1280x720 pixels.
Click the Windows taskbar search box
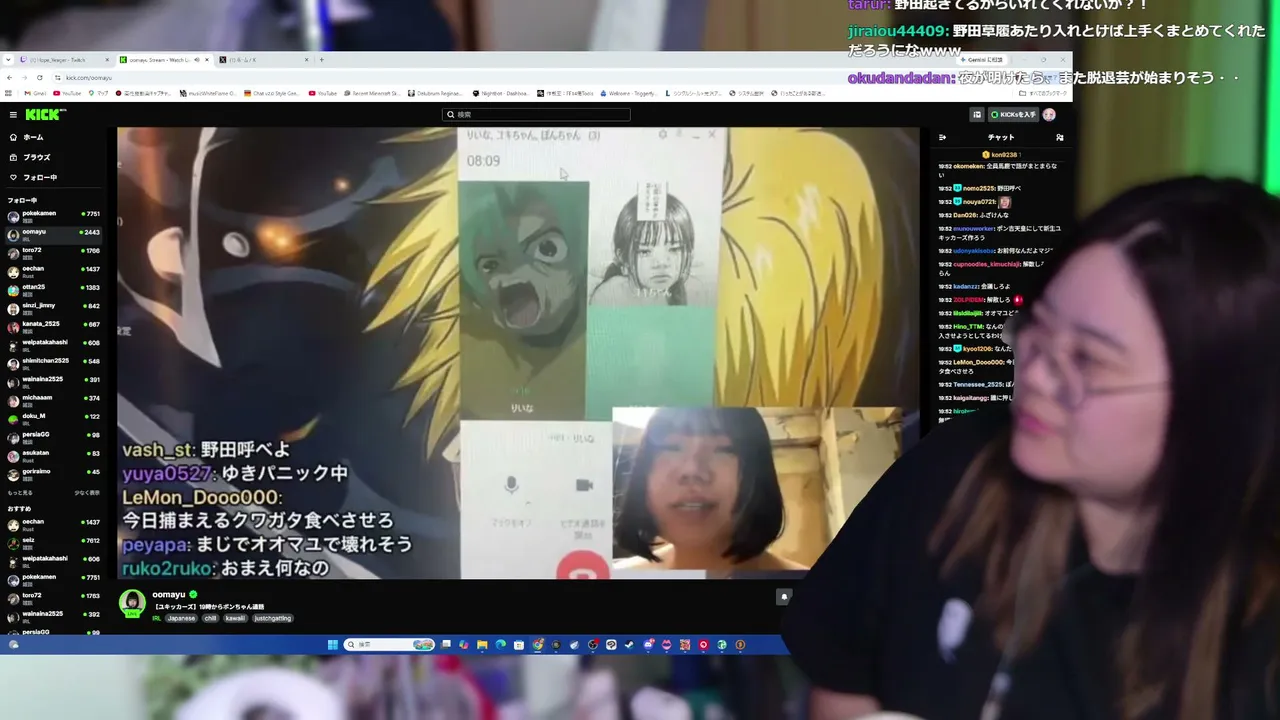pyautogui.click(x=389, y=645)
